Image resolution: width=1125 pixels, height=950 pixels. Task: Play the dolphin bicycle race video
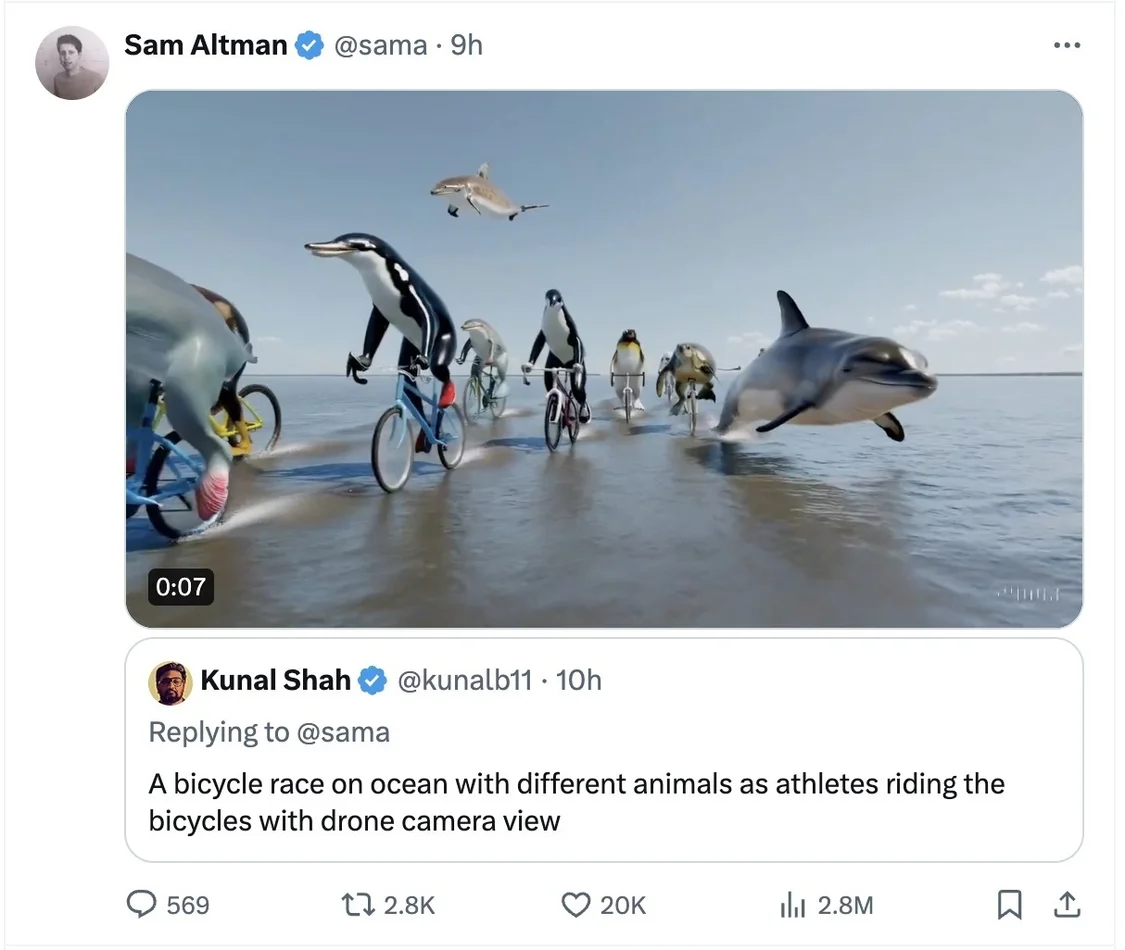coord(604,359)
